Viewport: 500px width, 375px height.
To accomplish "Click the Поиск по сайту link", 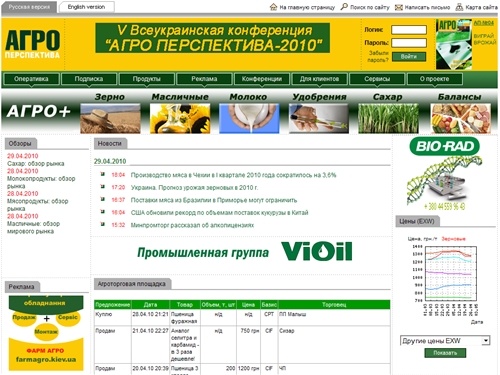I will click(370, 7).
